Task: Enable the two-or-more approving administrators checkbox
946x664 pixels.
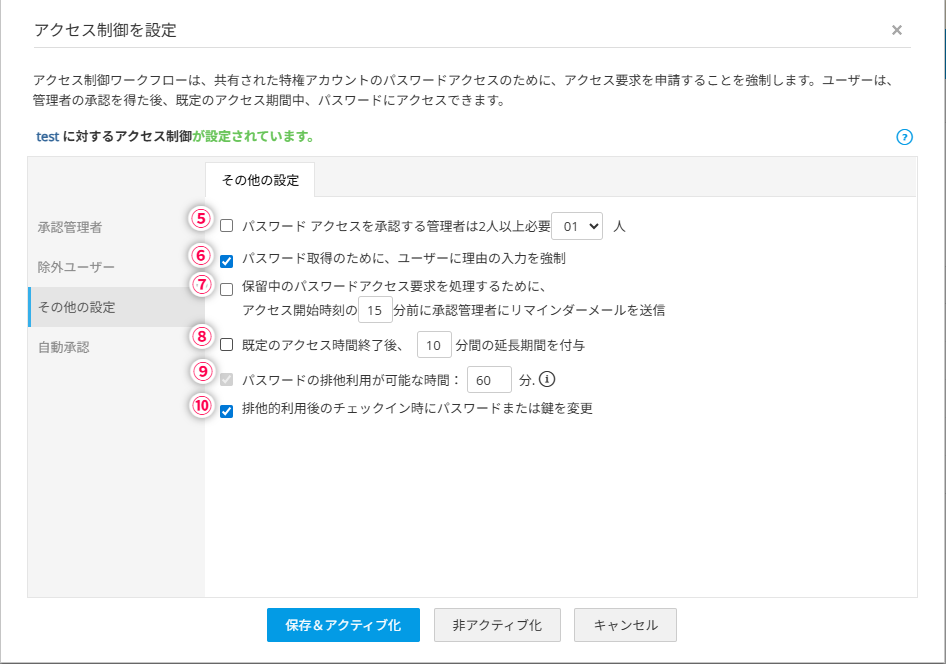Action: pos(227,226)
